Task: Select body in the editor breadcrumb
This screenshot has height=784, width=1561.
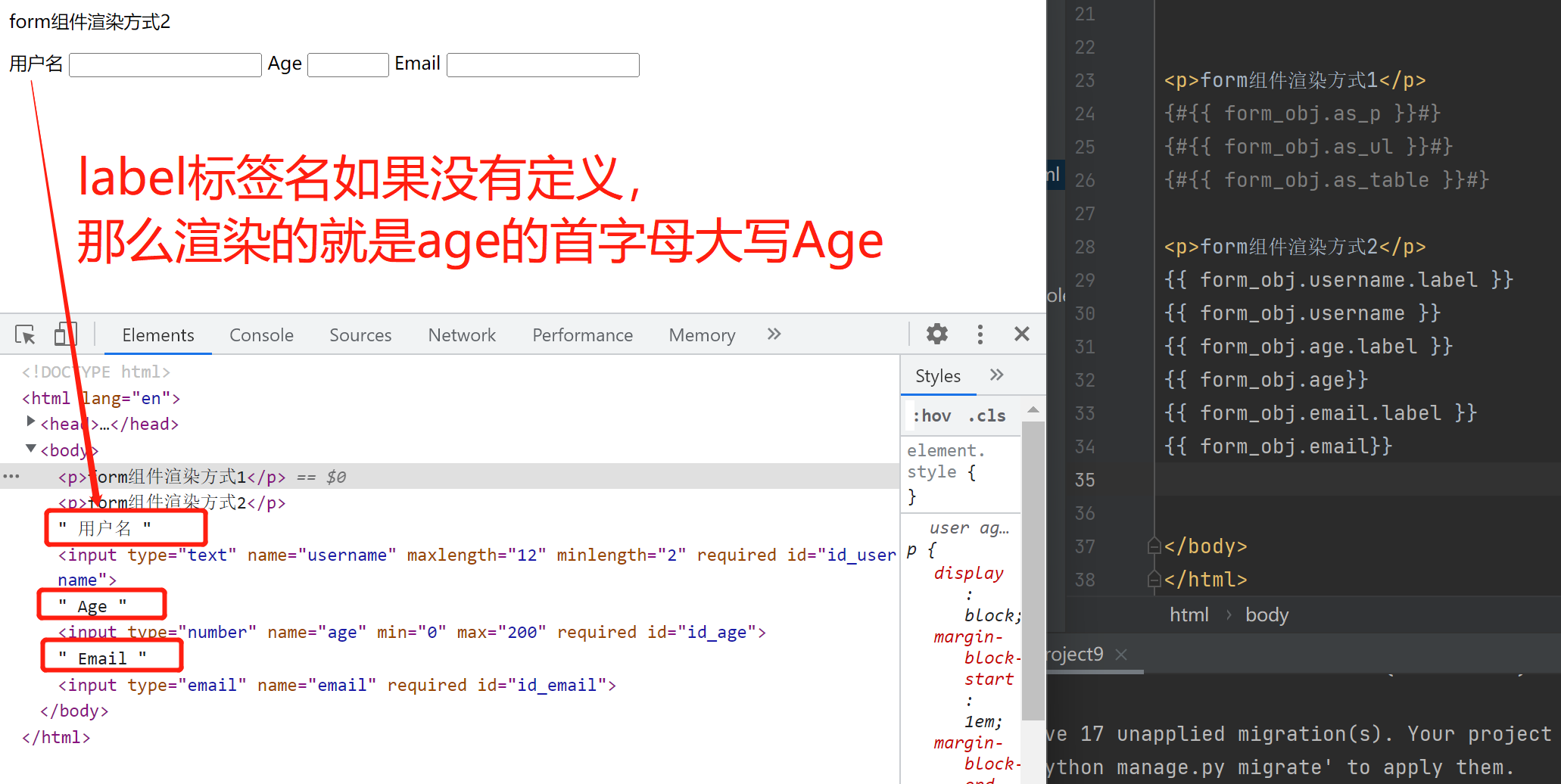Action: tap(1267, 614)
